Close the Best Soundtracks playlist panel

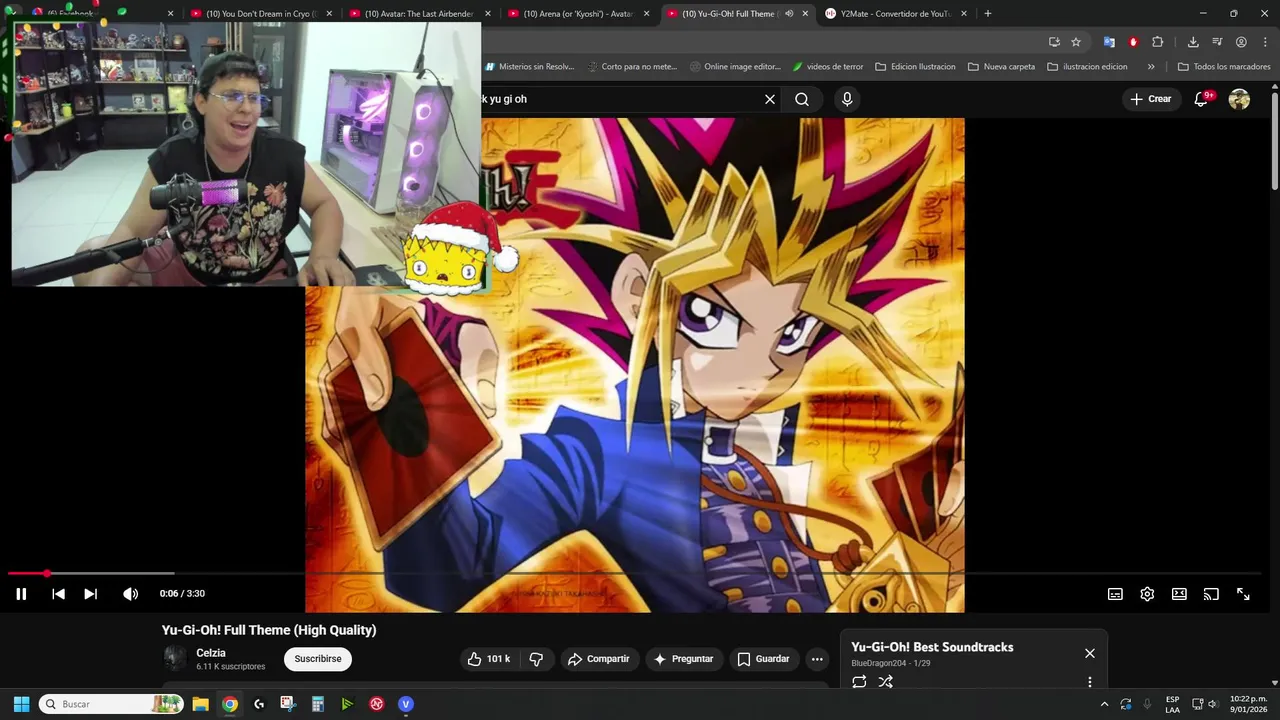pos(1090,653)
